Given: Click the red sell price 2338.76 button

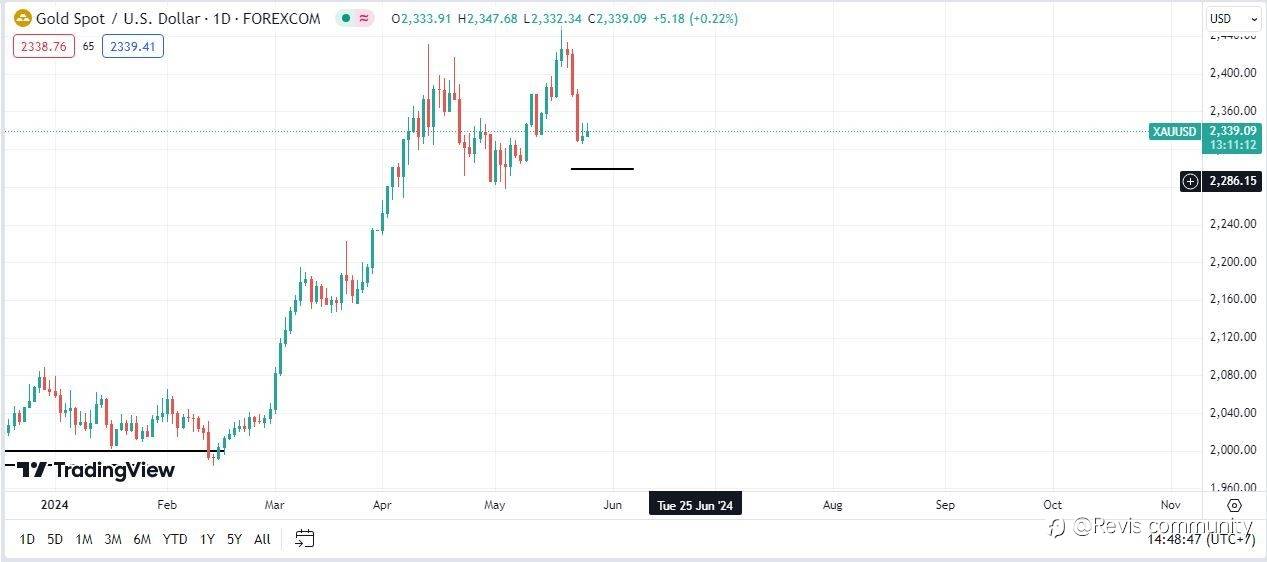Looking at the screenshot, I should pyautogui.click(x=44, y=45).
